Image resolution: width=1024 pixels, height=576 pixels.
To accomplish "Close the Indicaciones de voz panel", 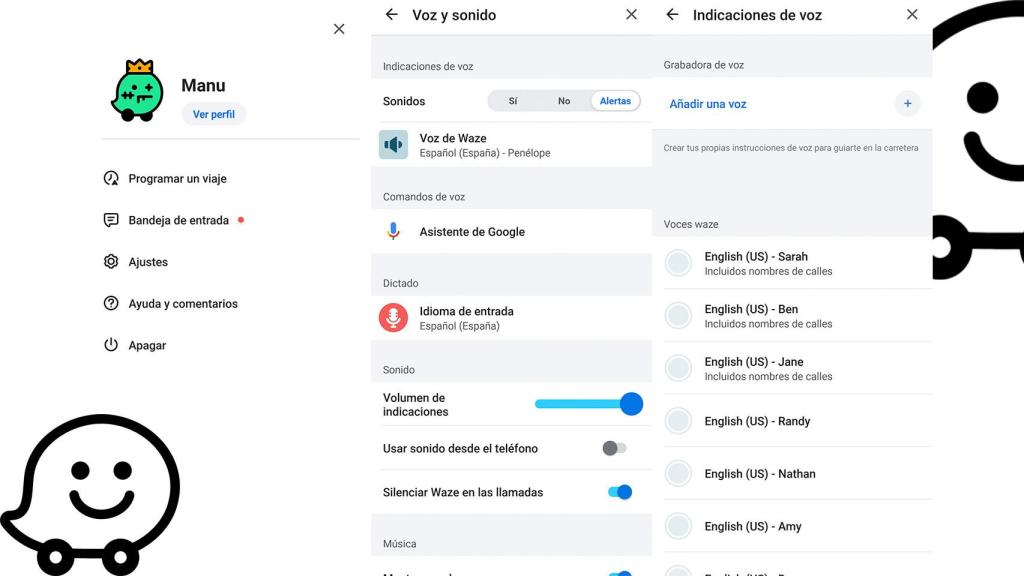I will [x=912, y=14].
